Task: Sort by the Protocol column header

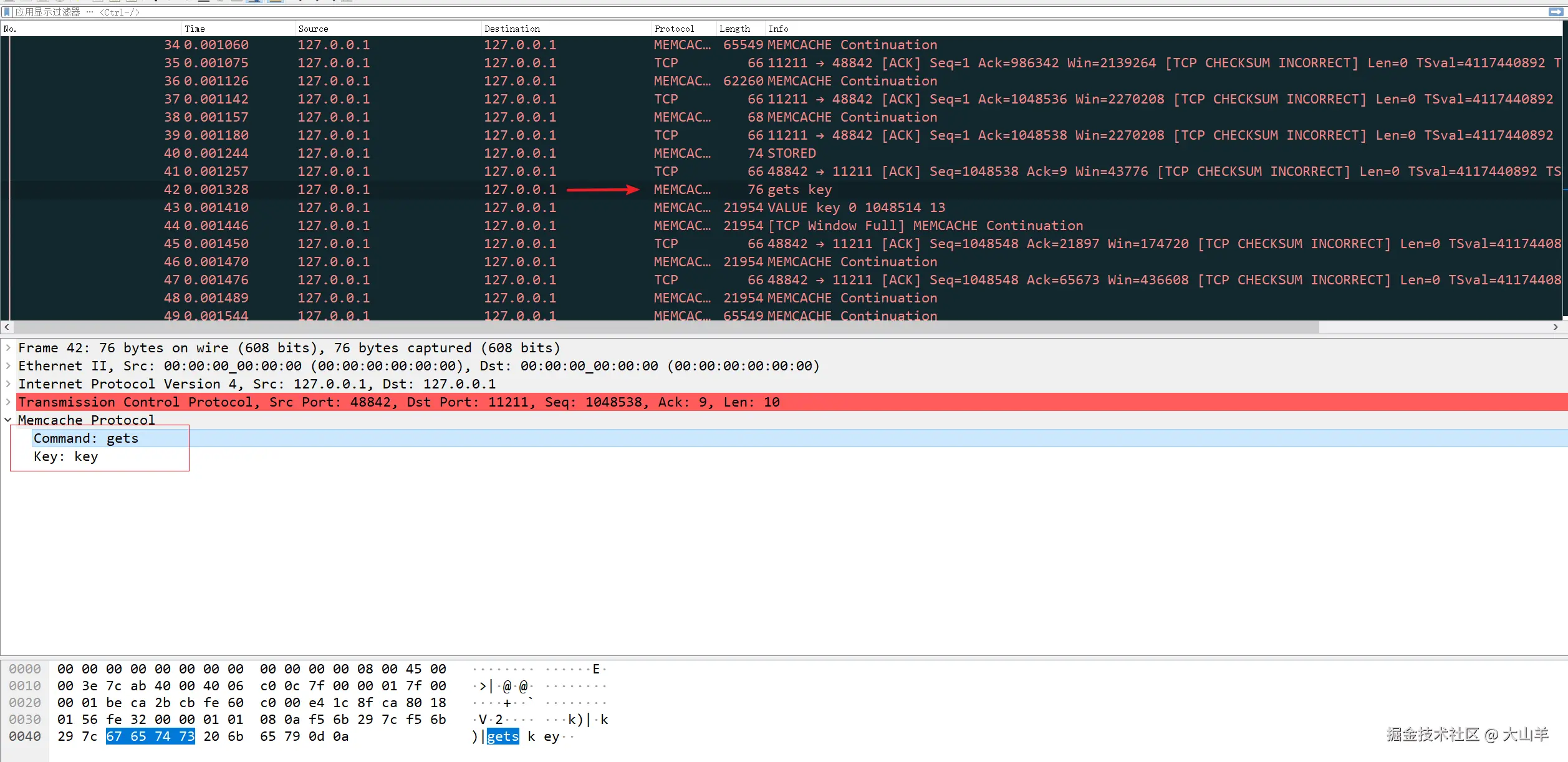Action: pyautogui.click(x=674, y=29)
